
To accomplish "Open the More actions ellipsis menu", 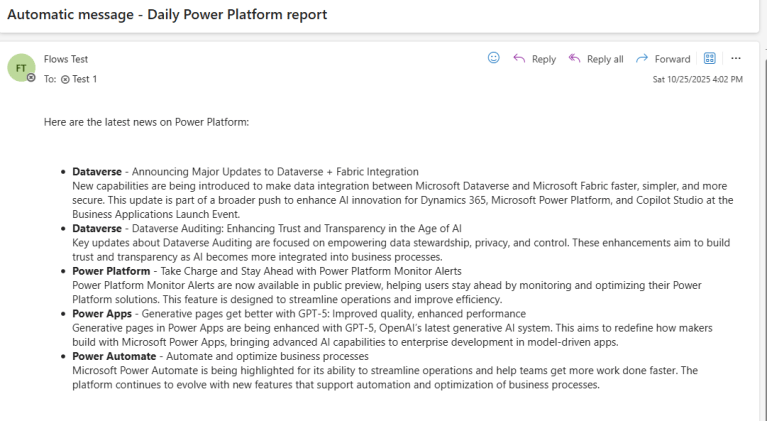I will pyautogui.click(x=736, y=59).
